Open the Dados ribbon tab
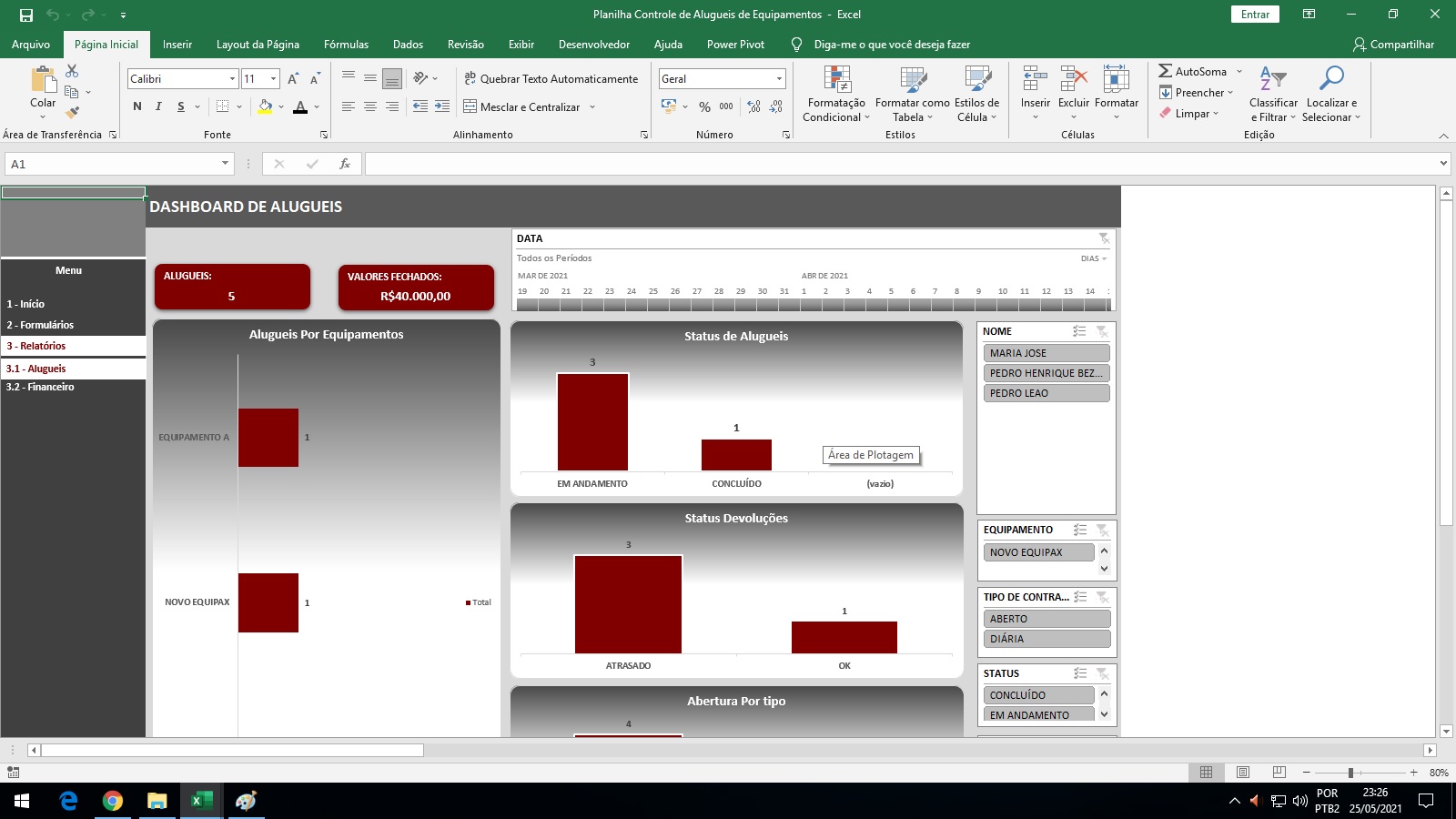The image size is (1456, 819). (408, 45)
